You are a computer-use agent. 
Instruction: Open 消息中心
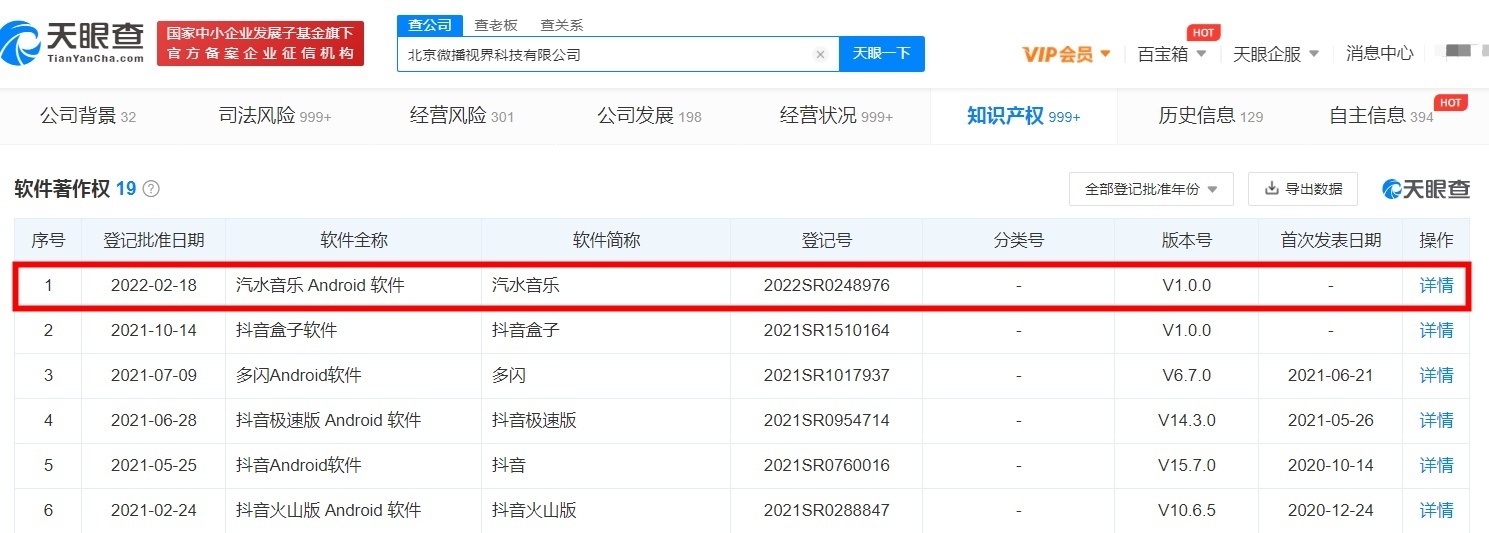click(1380, 54)
